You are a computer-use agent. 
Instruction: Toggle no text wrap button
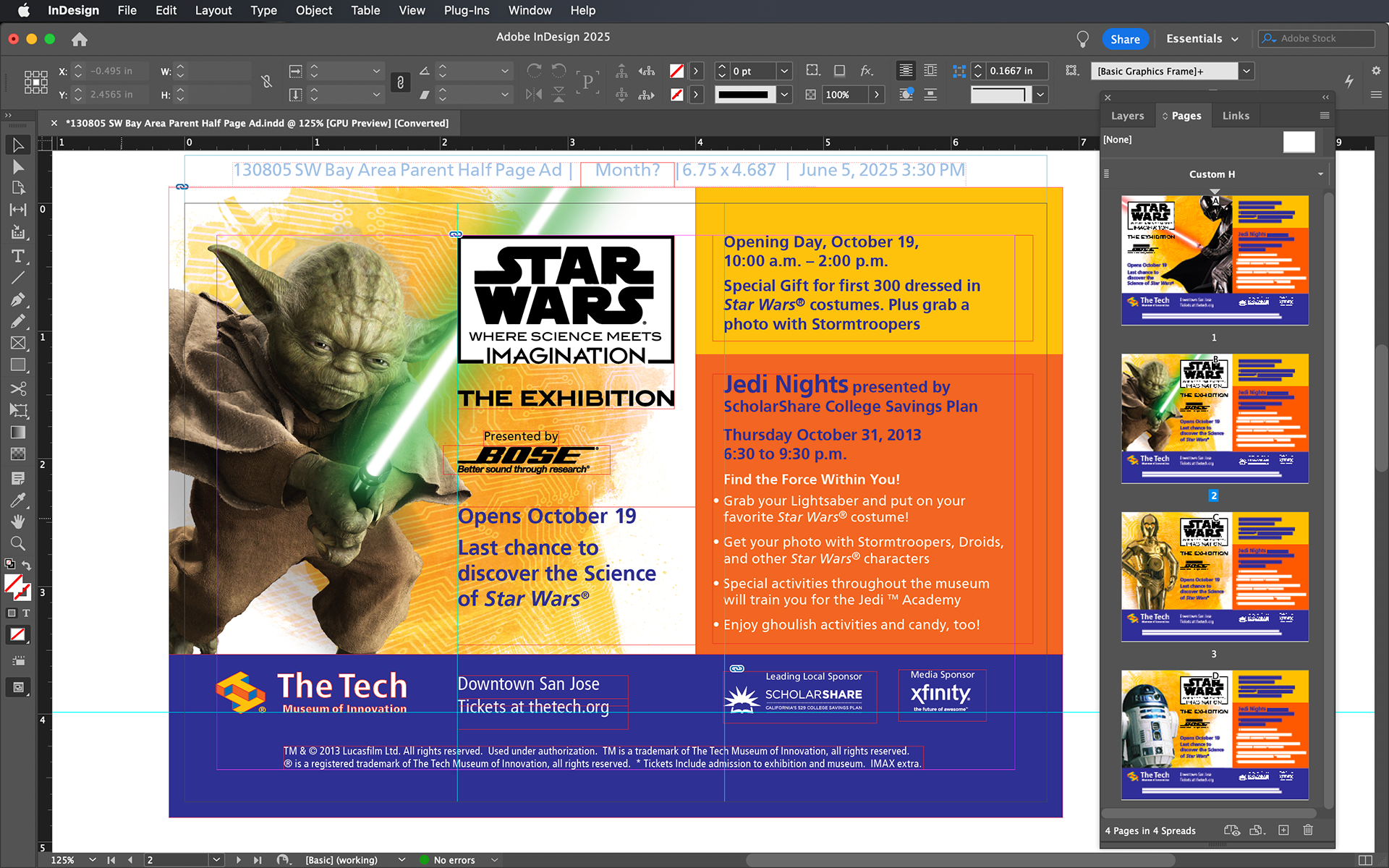coord(906,71)
